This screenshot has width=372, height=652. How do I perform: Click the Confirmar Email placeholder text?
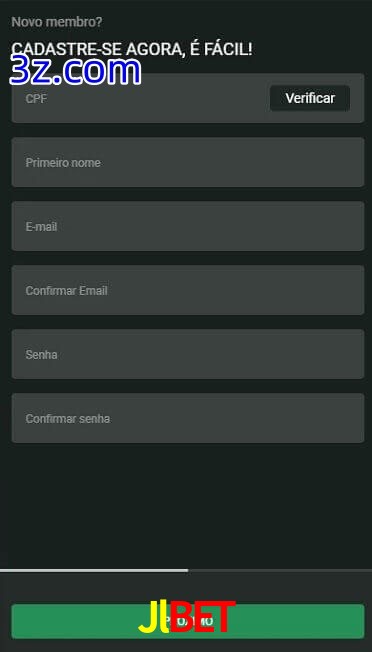pyautogui.click(x=67, y=291)
